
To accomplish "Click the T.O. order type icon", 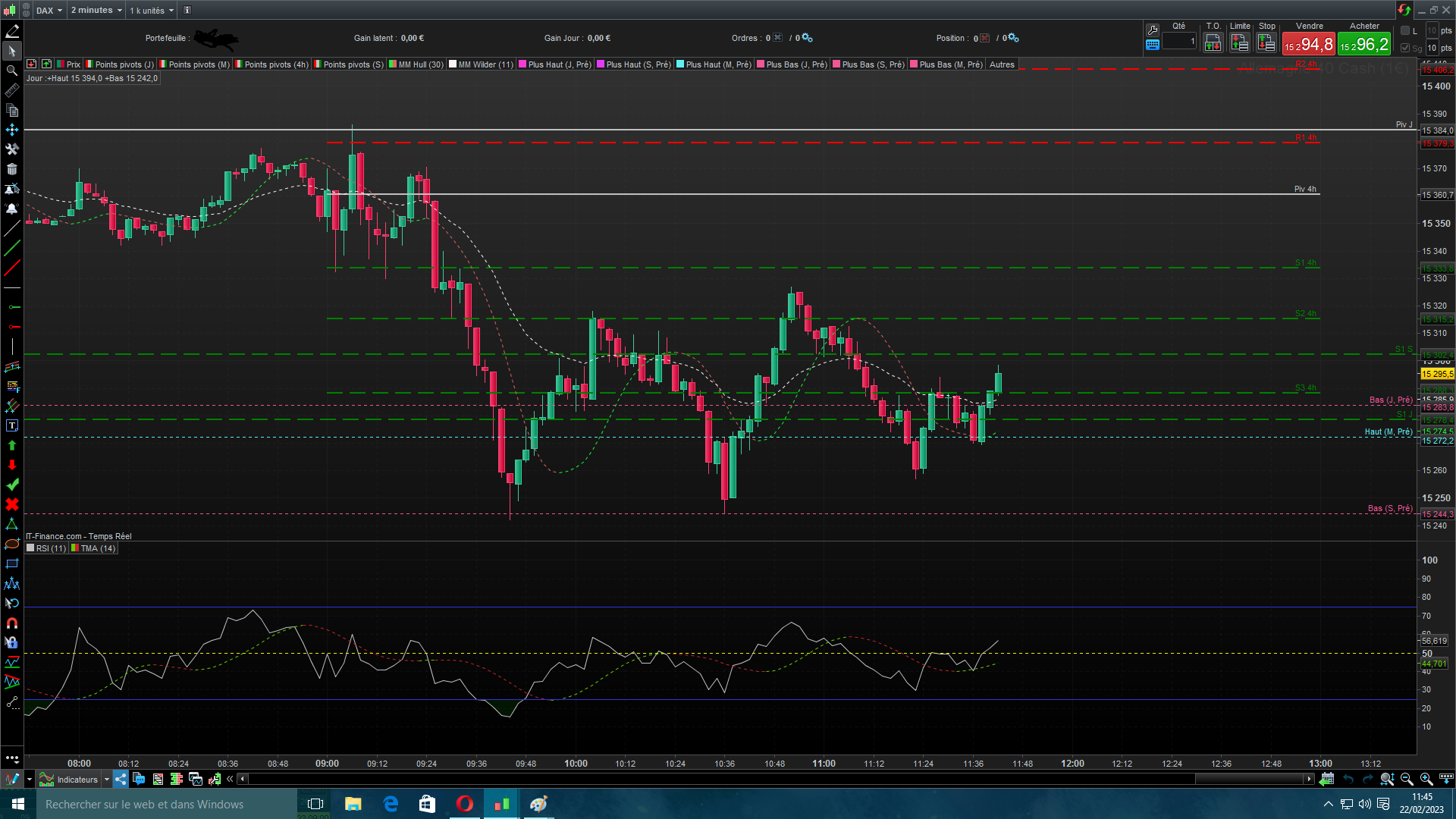I will coord(1213,43).
